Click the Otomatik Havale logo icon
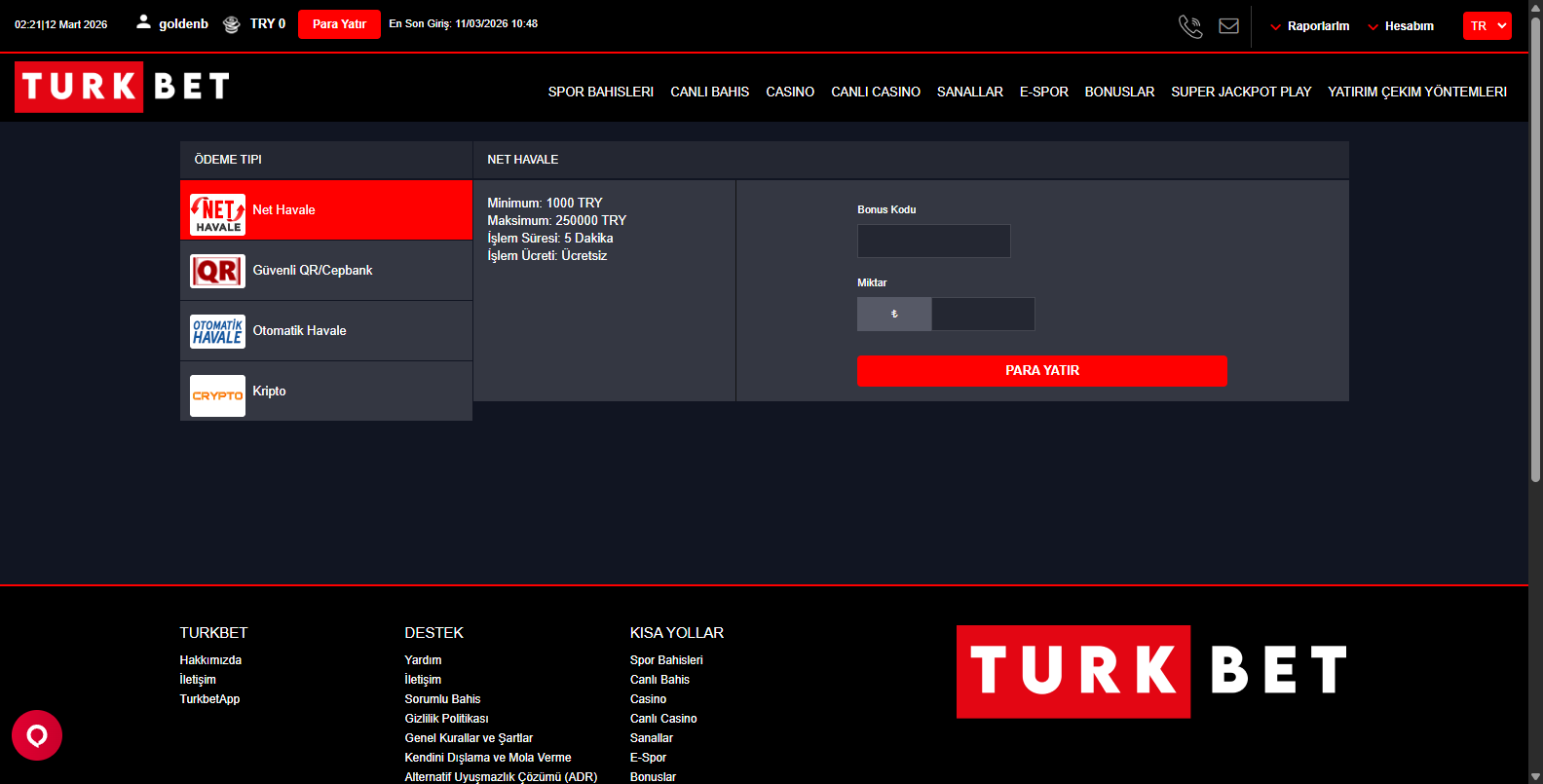This screenshot has height=784, width=1543. point(217,331)
